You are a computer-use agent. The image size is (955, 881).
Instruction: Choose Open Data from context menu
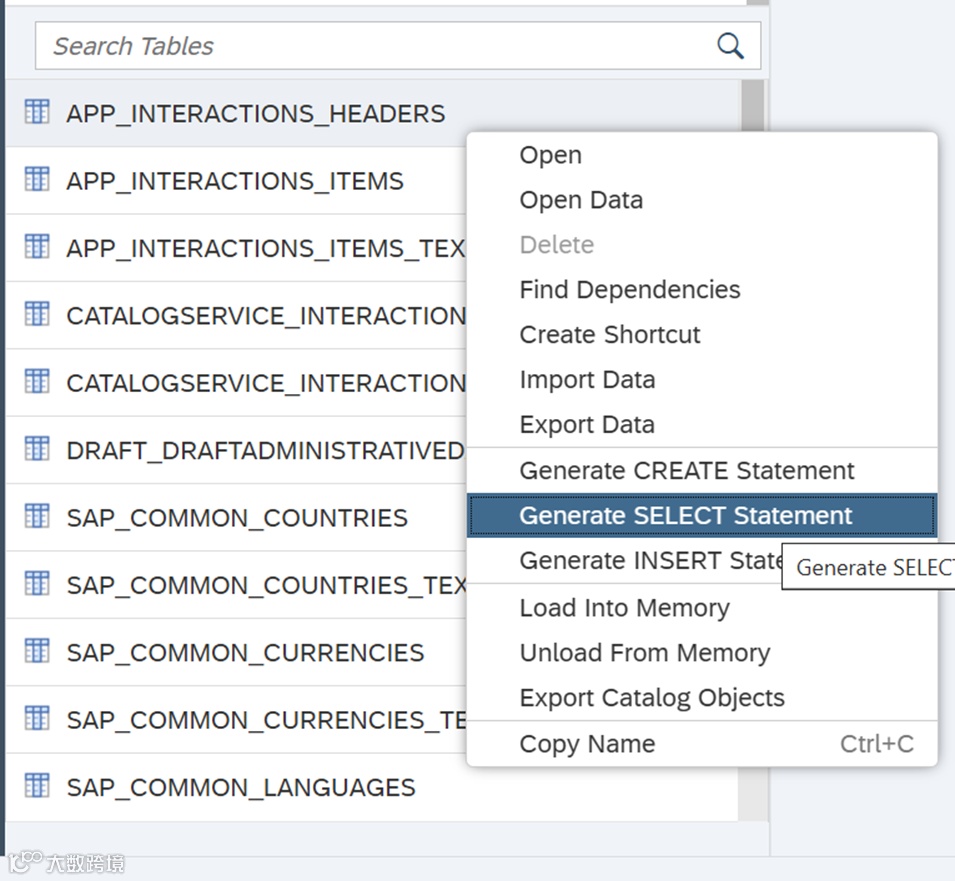tap(581, 200)
